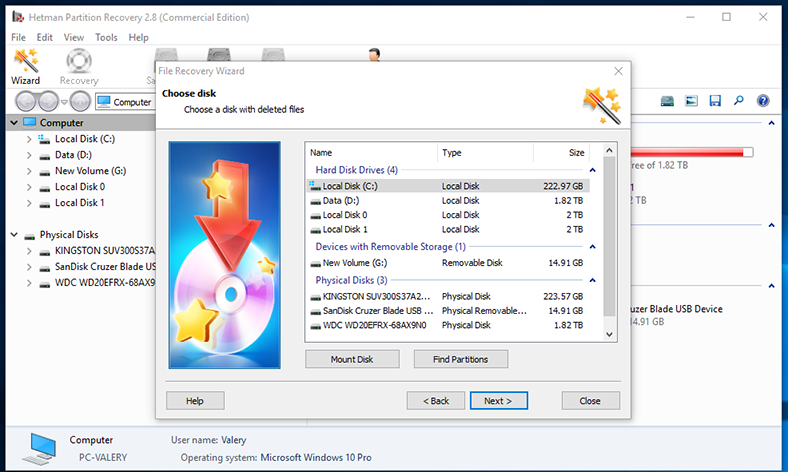Expand Local Disk 0 in the tree
788x472 pixels.
(29, 187)
